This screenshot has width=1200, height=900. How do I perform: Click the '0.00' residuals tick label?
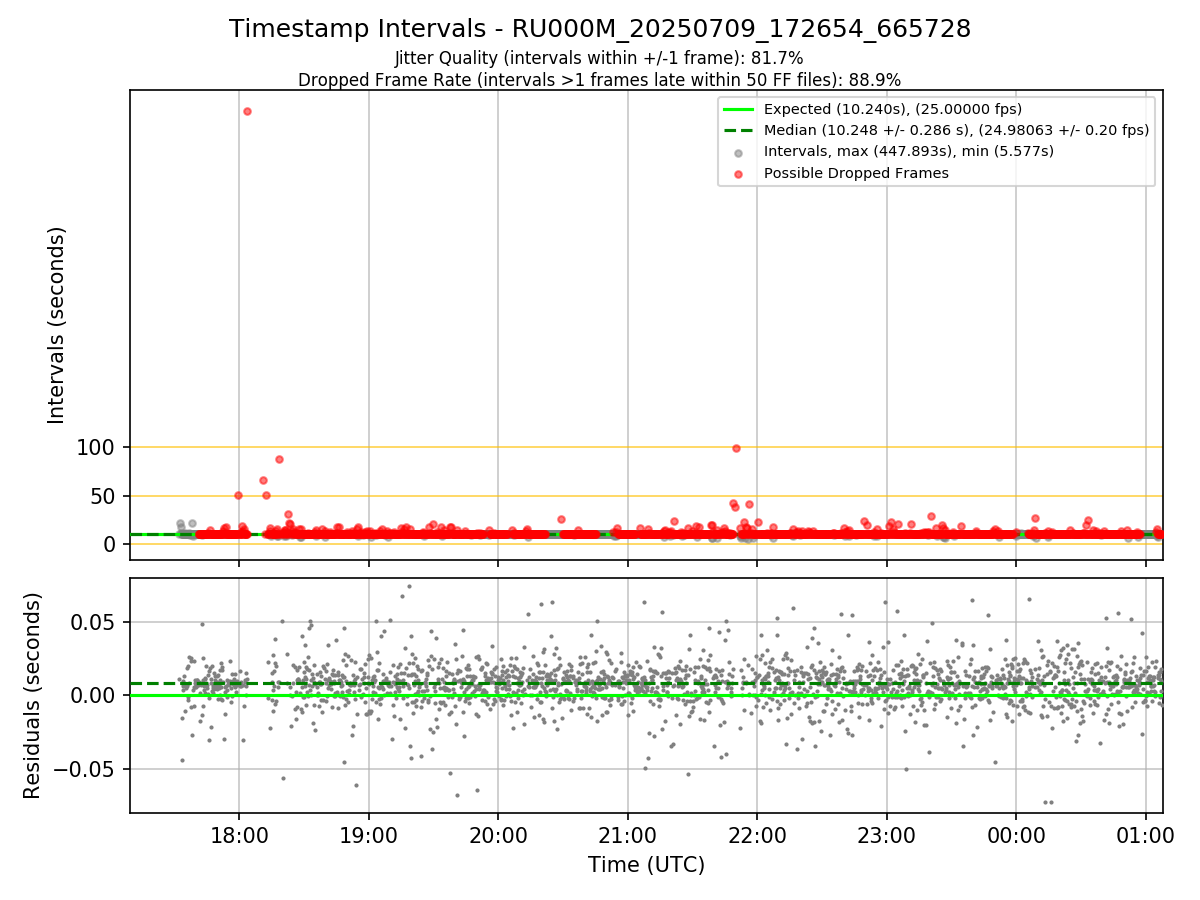[92, 696]
